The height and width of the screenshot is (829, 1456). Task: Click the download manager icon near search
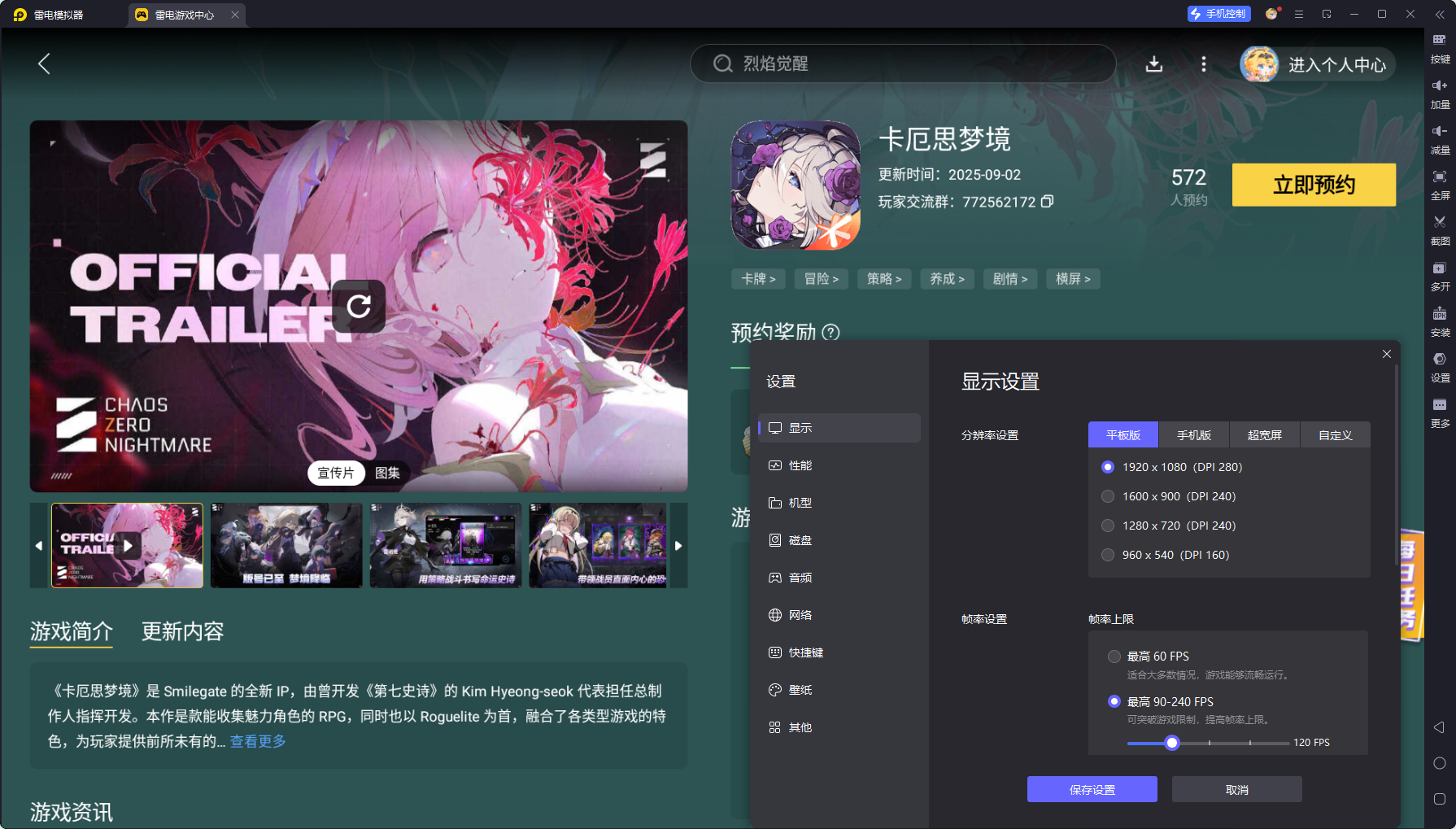[x=1154, y=63]
